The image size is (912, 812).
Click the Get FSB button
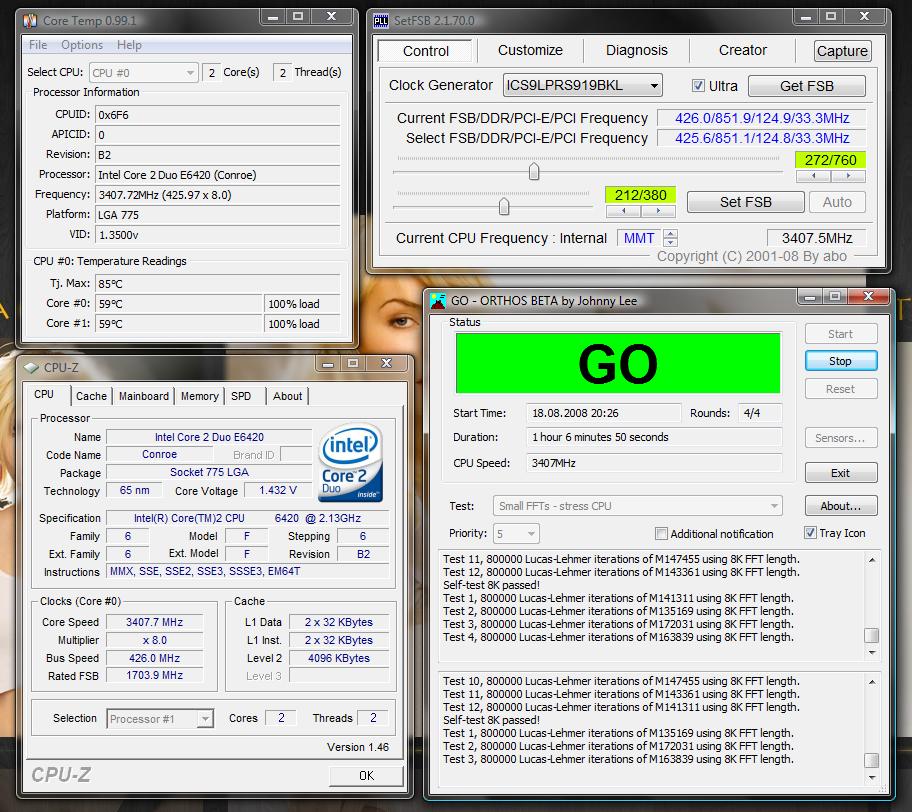[807, 86]
